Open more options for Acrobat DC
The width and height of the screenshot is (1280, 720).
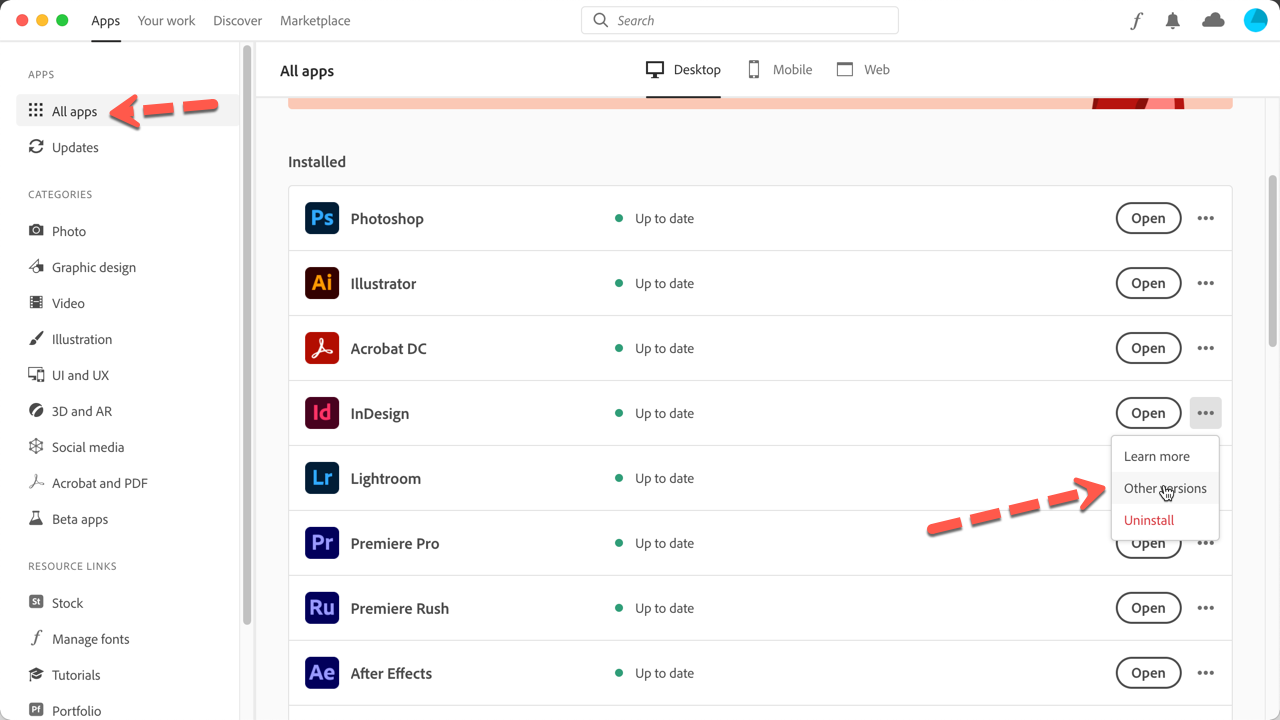coord(1205,348)
